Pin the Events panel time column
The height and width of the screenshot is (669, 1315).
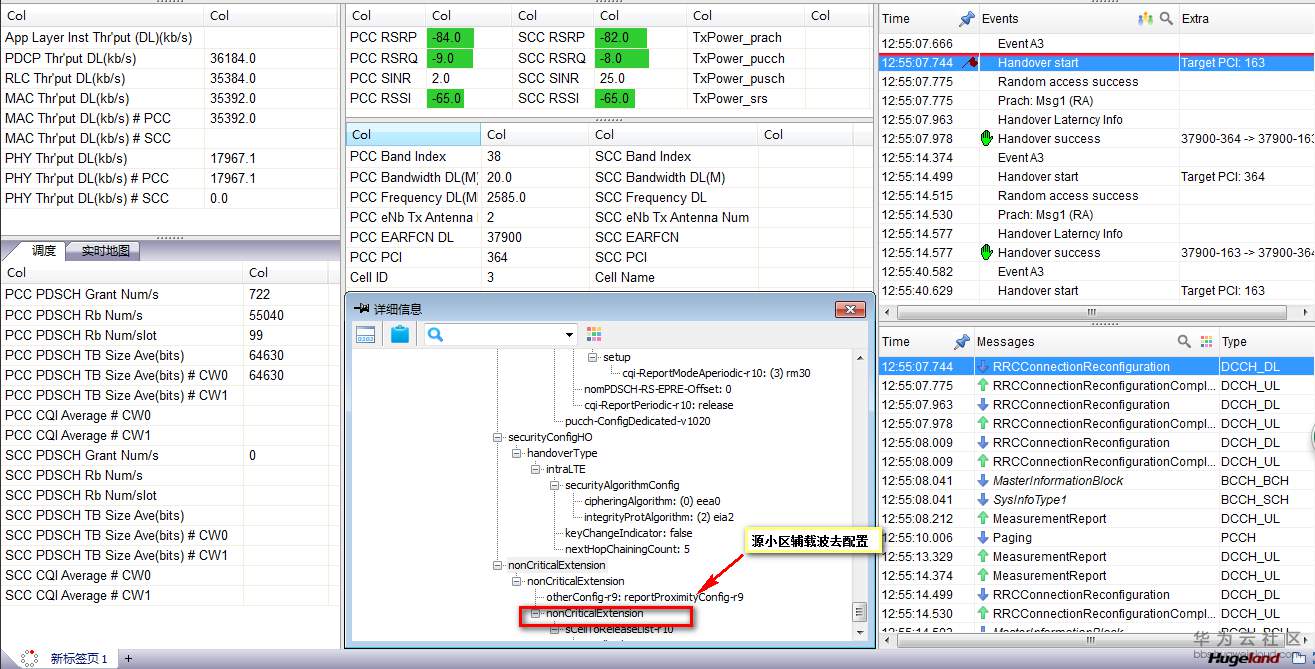(x=966, y=18)
